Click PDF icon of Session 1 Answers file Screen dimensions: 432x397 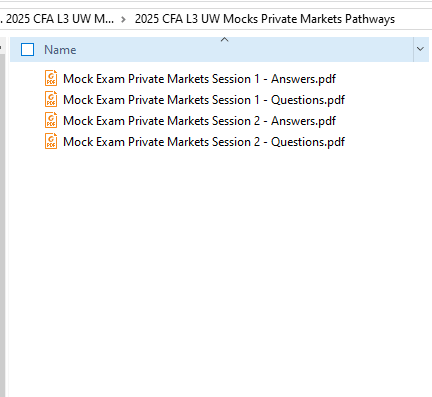coord(51,78)
